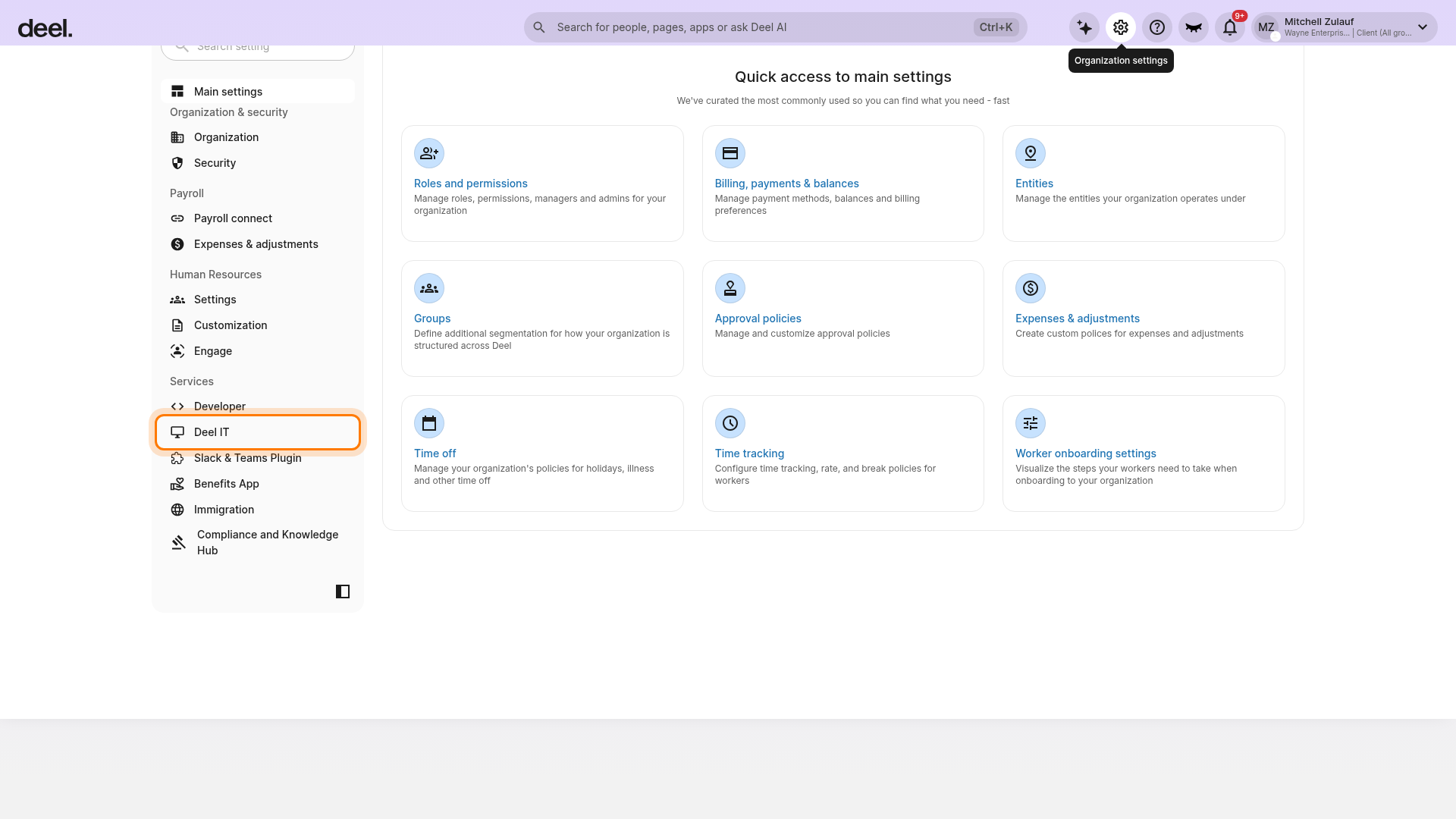Click the Time off calendar icon
1456x819 pixels.
[x=429, y=423]
